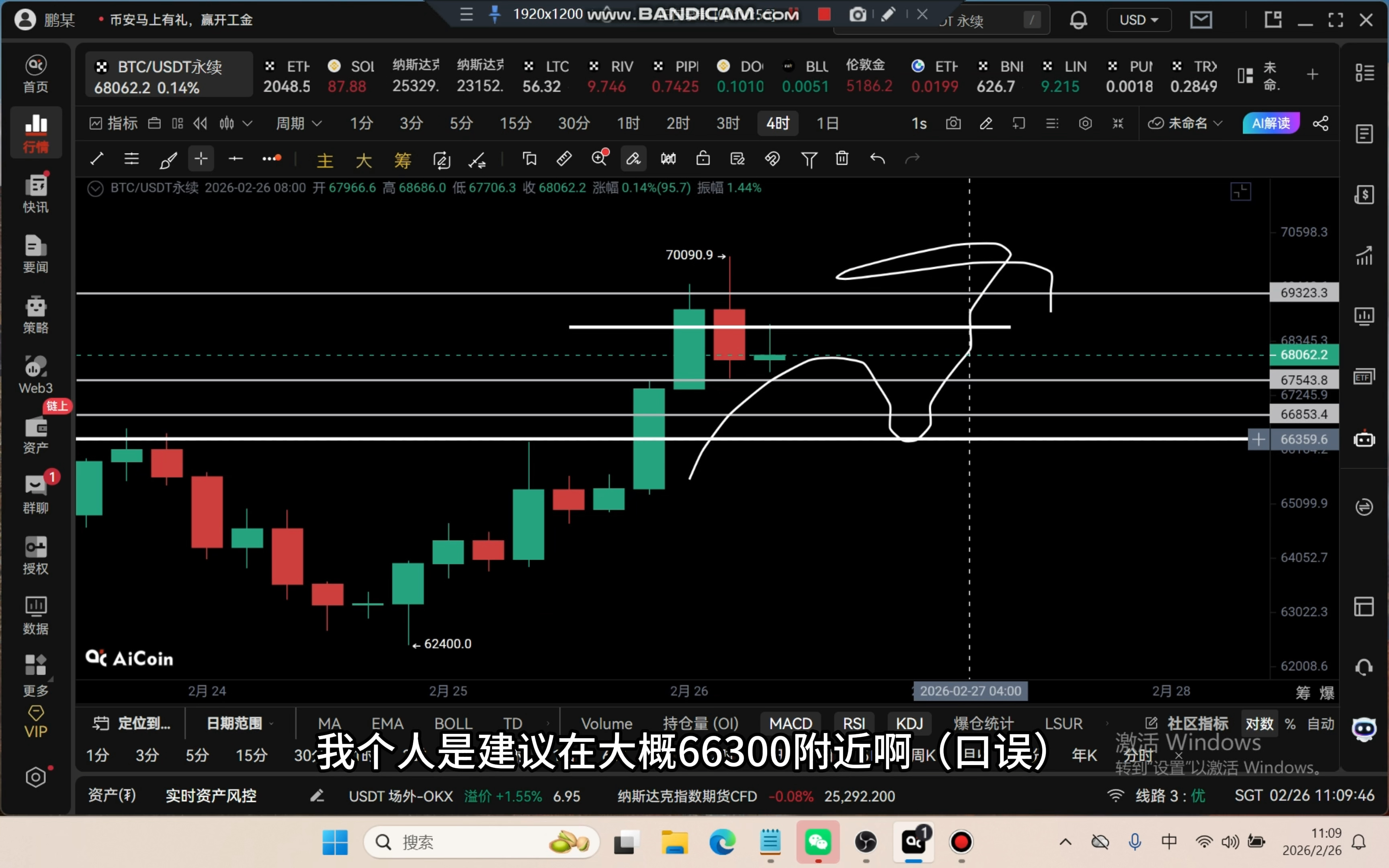Take a chart screenshot with camera icon
The height and width of the screenshot is (868, 1389).
click(x=953, y=123)
